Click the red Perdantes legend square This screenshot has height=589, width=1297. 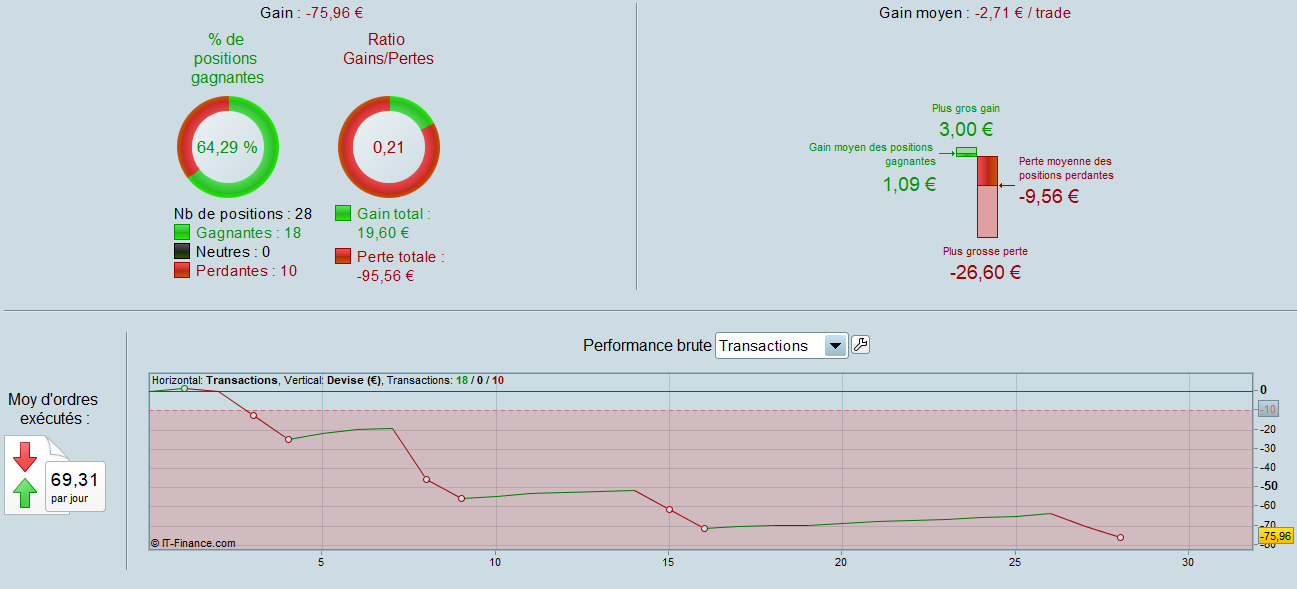[182, 270]
